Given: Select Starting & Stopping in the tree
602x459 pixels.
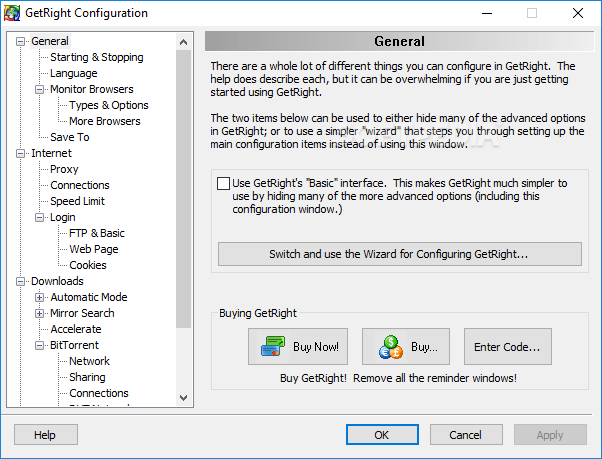Looking at the screenshot, I should [97, 57].
